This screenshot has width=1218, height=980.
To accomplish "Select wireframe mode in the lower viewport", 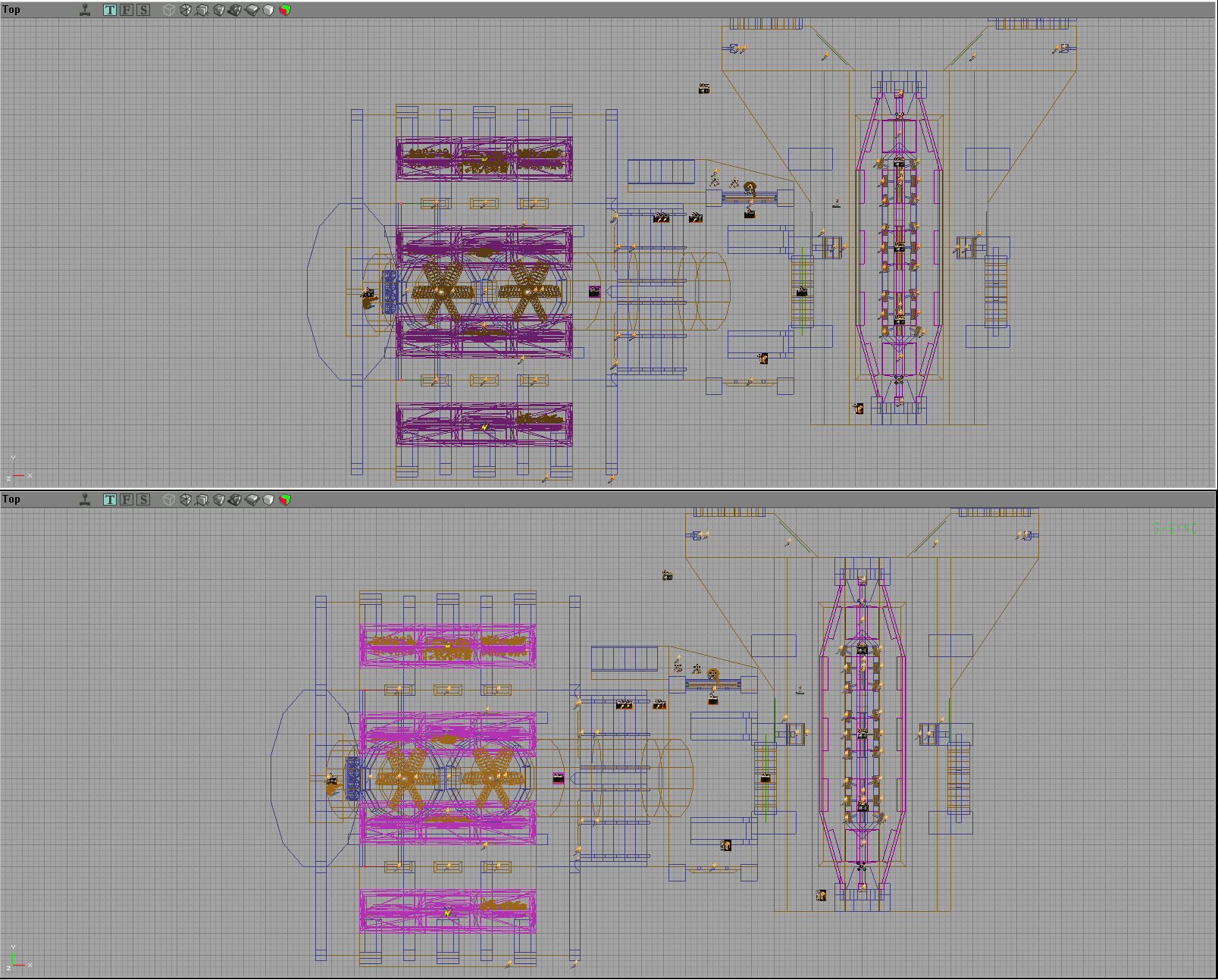I will point(169,500).
